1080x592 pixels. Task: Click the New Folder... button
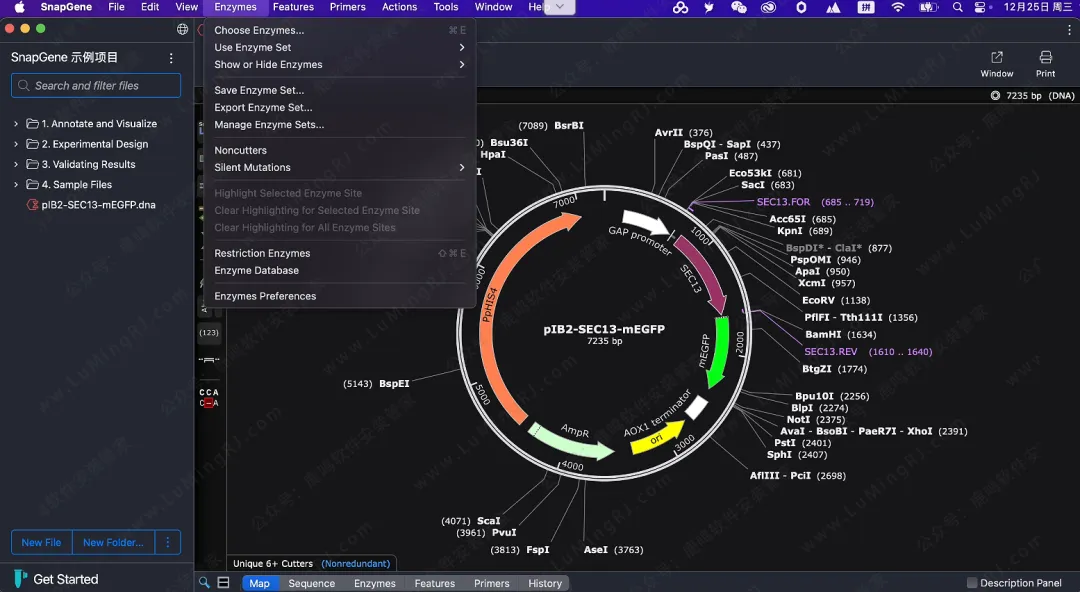[113, 542]
